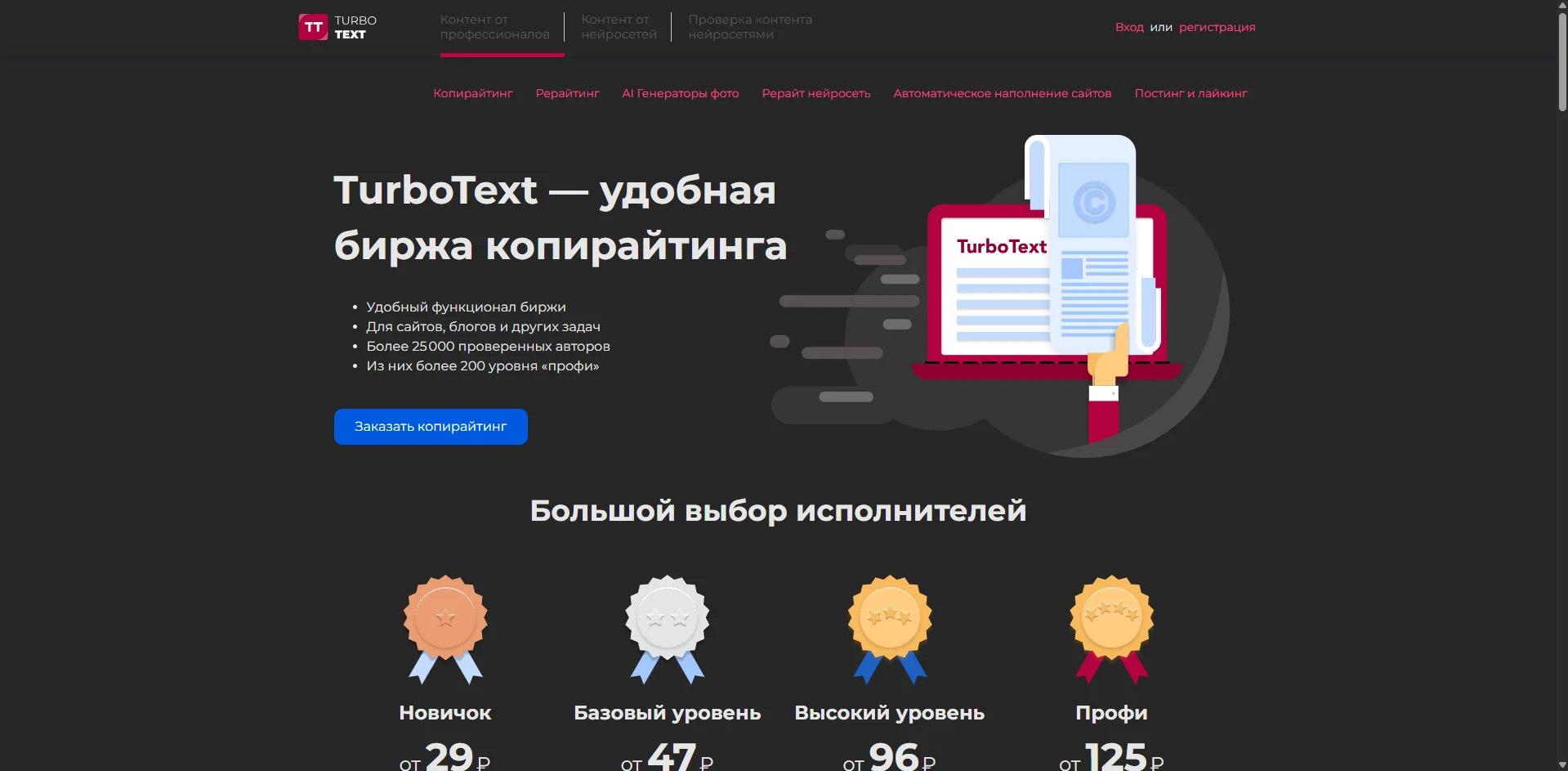Click the Профи medal with red ribbon

(1112, 629)
